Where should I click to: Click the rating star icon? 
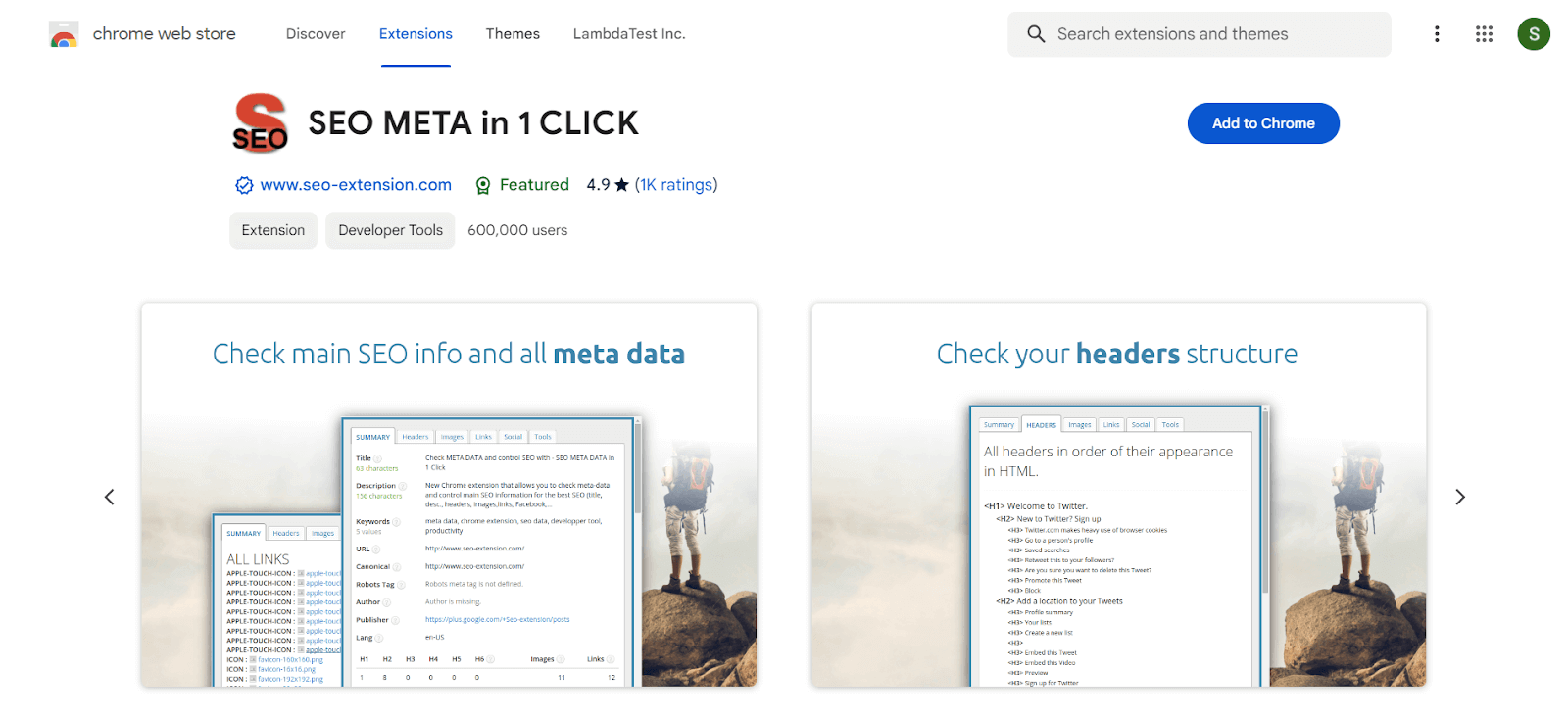tap(621, 185)
